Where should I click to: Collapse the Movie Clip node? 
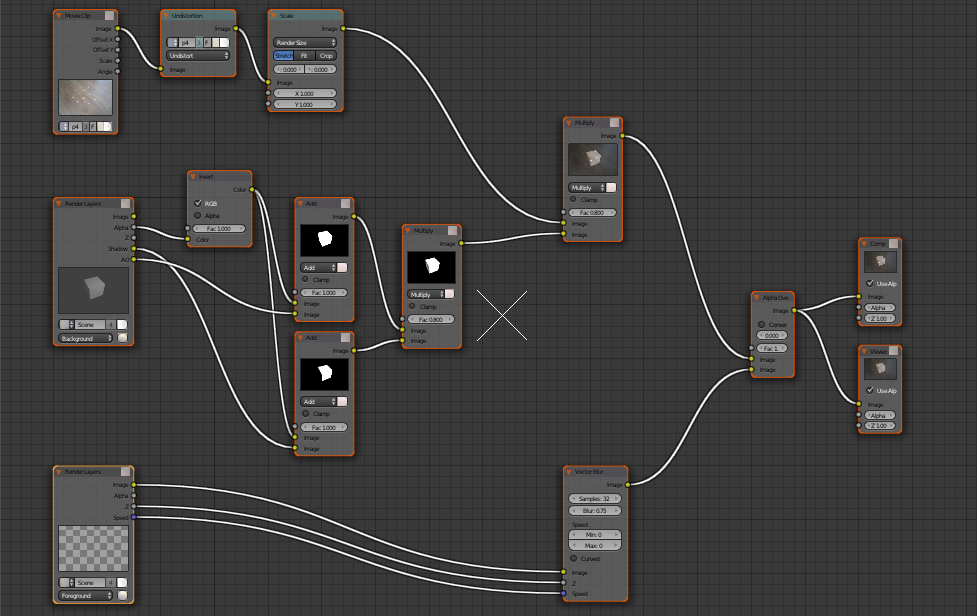coord(59,16)
